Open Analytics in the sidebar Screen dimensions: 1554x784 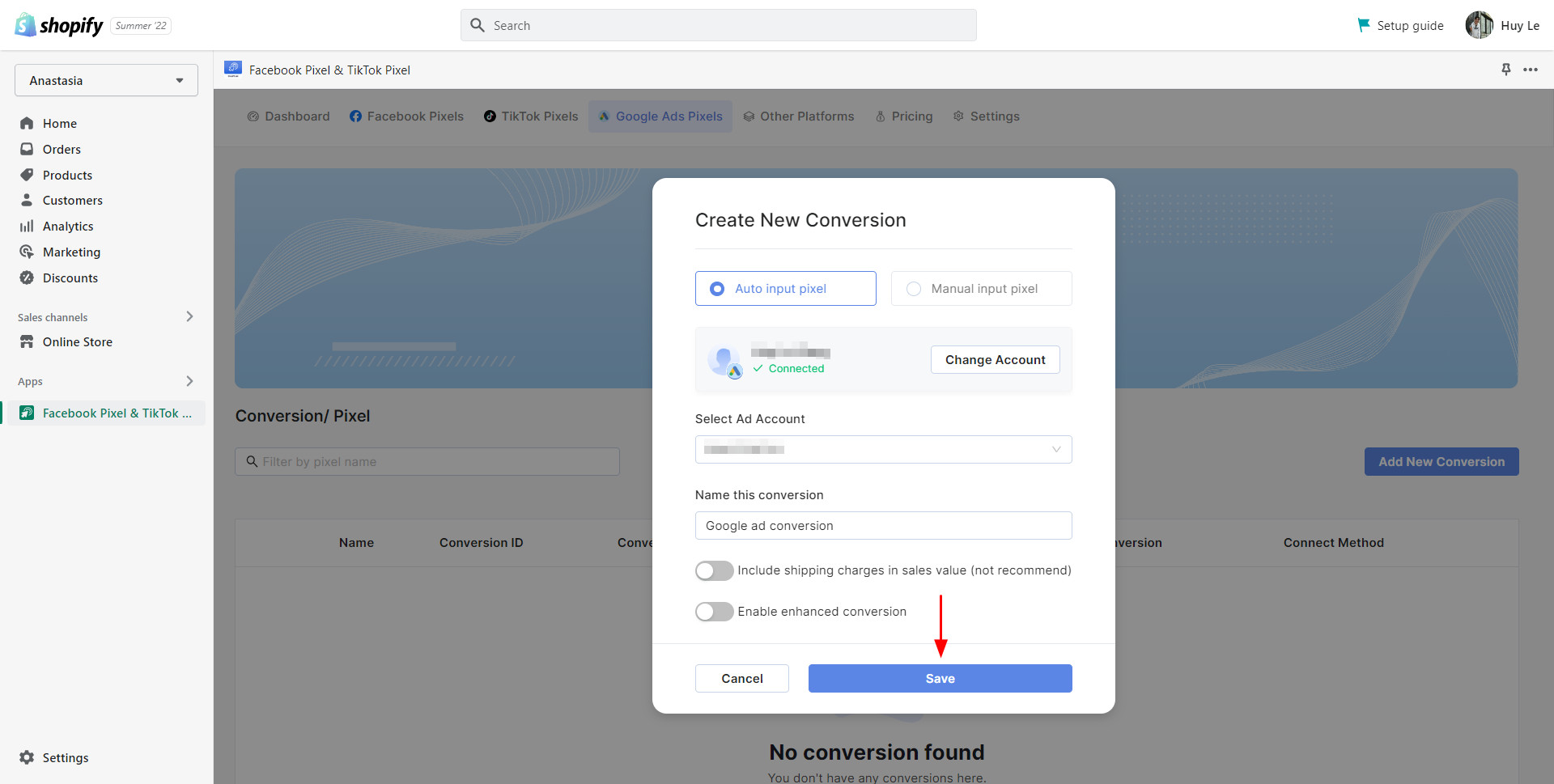click(68, 226)
